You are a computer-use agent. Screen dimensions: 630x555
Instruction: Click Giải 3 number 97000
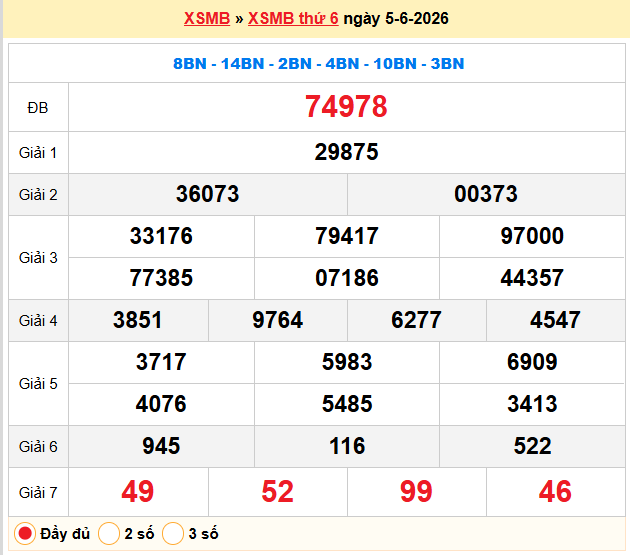[x=532, y=236]
